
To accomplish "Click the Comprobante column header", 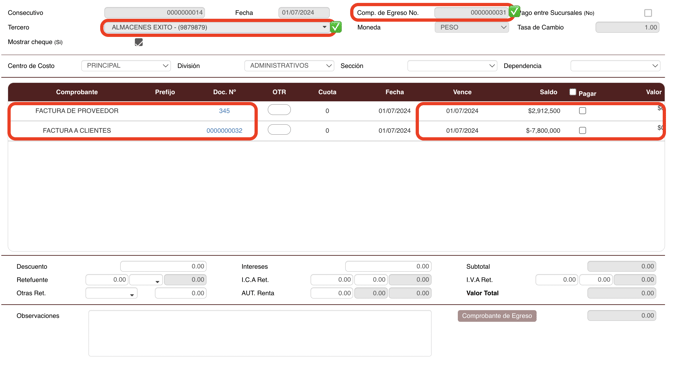I will [77, 92].
